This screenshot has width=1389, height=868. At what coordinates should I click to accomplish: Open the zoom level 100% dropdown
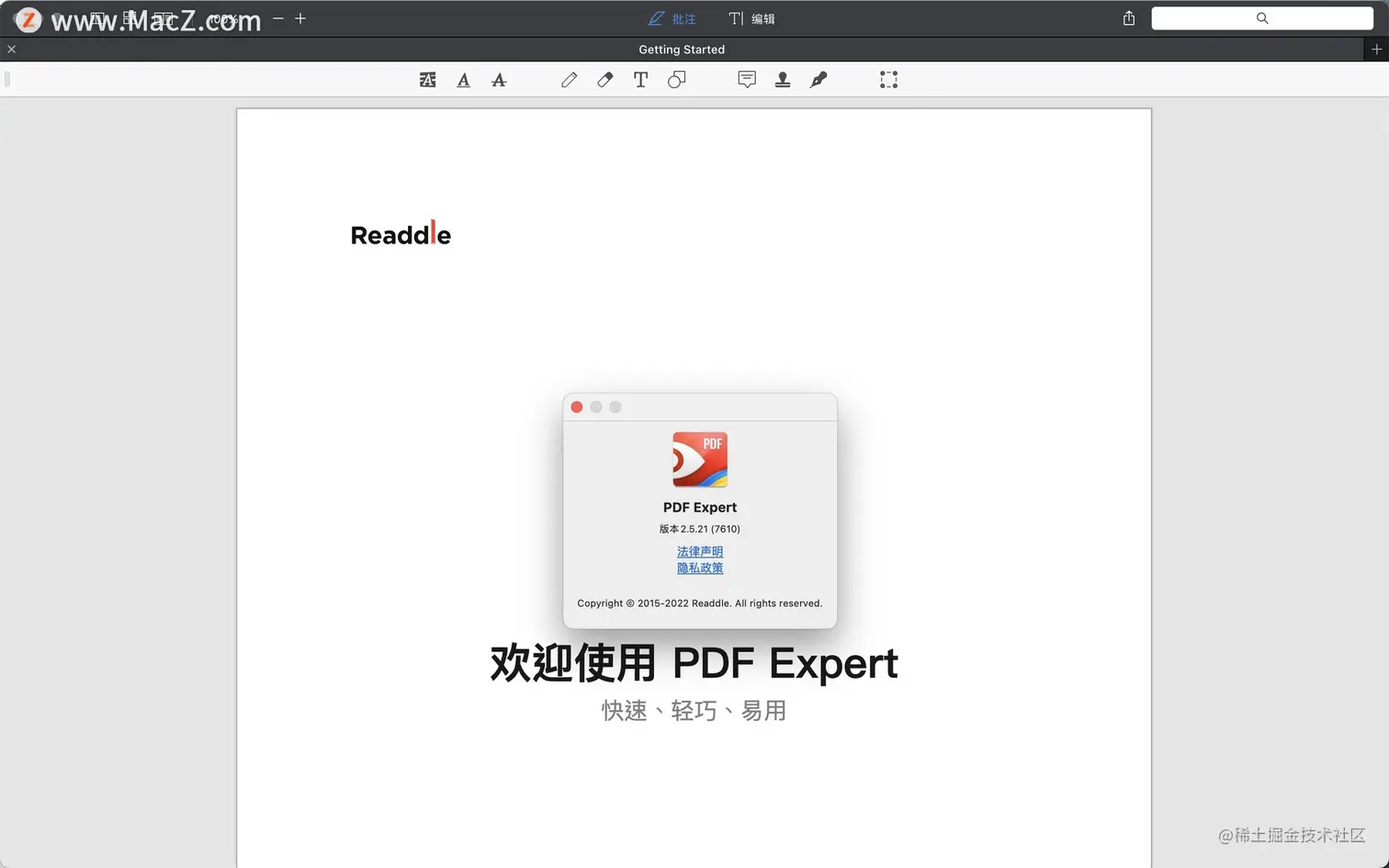pos(223,18)
